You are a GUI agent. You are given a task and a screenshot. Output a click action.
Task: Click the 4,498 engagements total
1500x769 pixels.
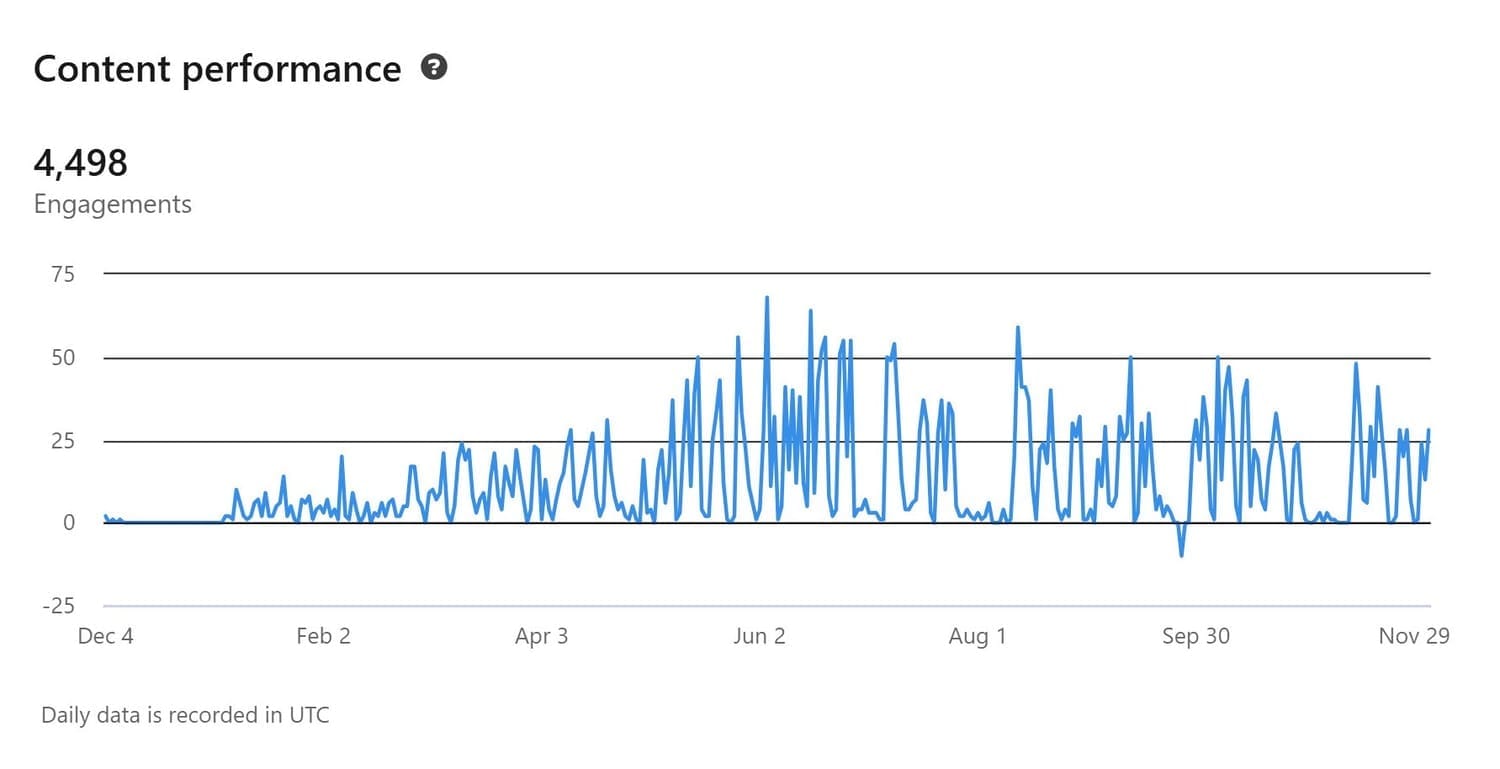coord(81,162)
